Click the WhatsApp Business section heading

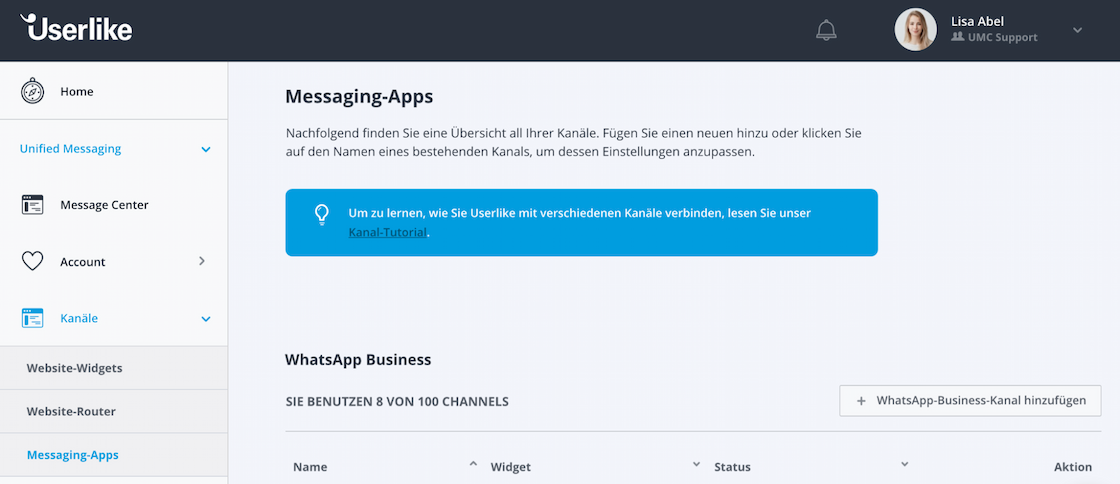pos(358,359)
